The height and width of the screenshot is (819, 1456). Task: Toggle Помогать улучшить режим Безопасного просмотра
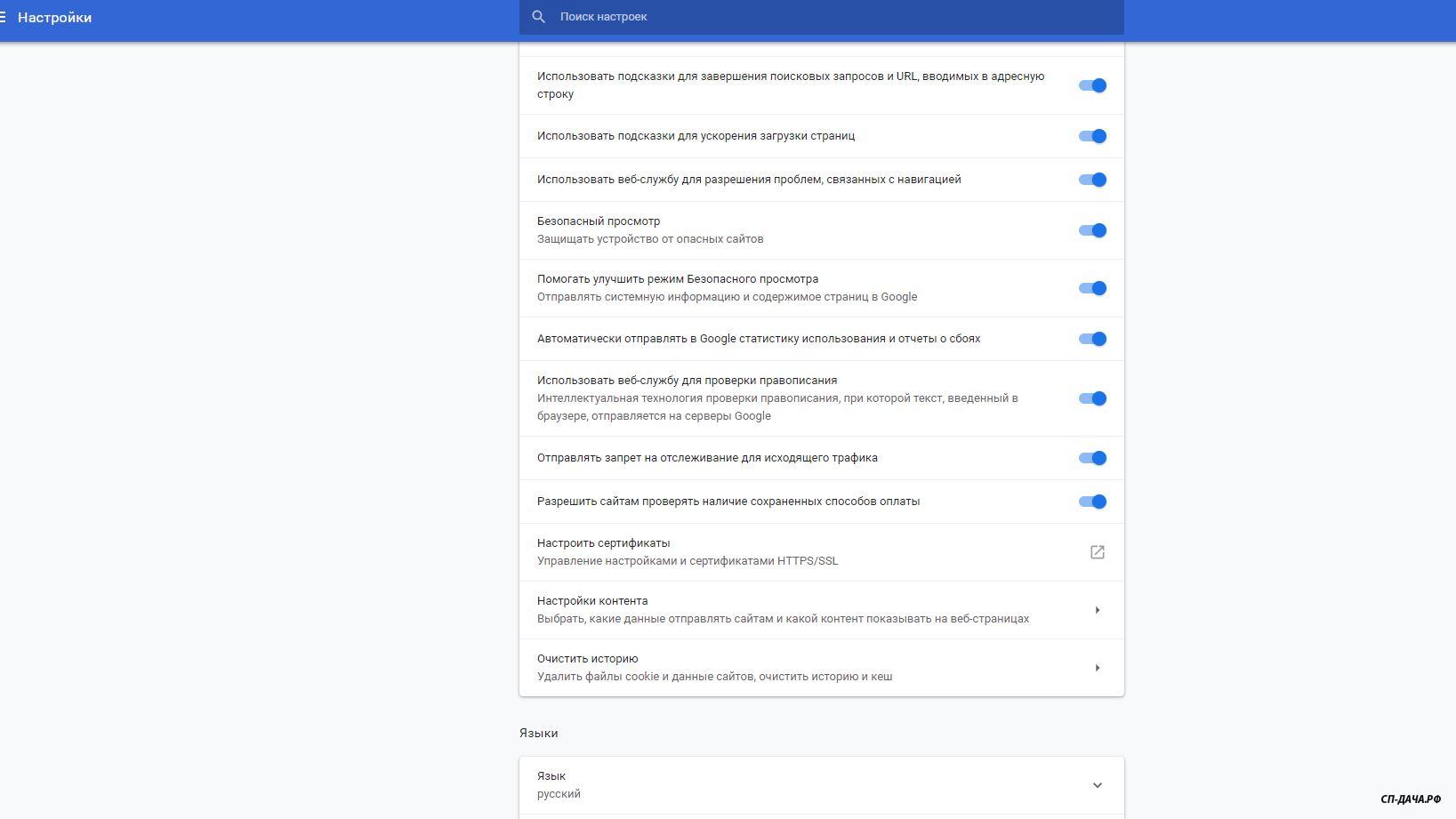point(1092,288)
